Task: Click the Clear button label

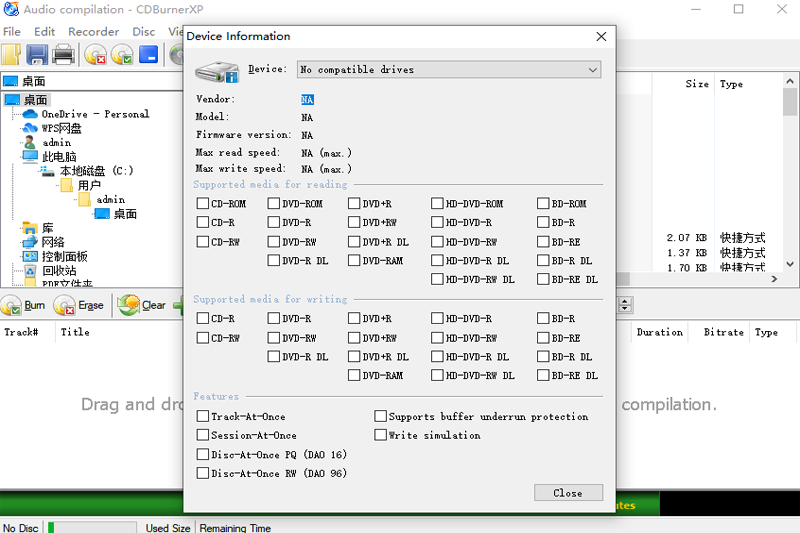Action: coord(154,306)
